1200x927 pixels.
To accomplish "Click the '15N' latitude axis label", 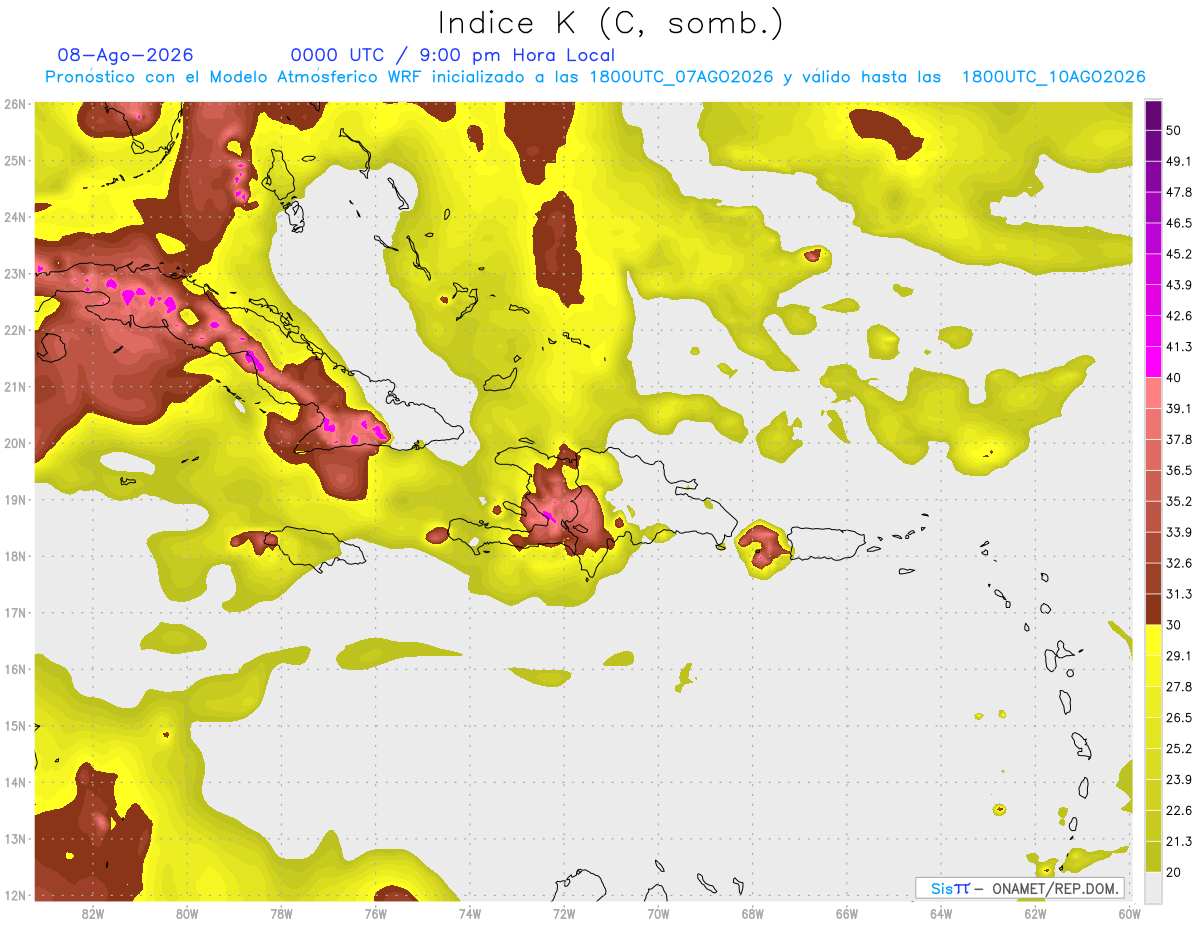I will (x=14, y=726).
